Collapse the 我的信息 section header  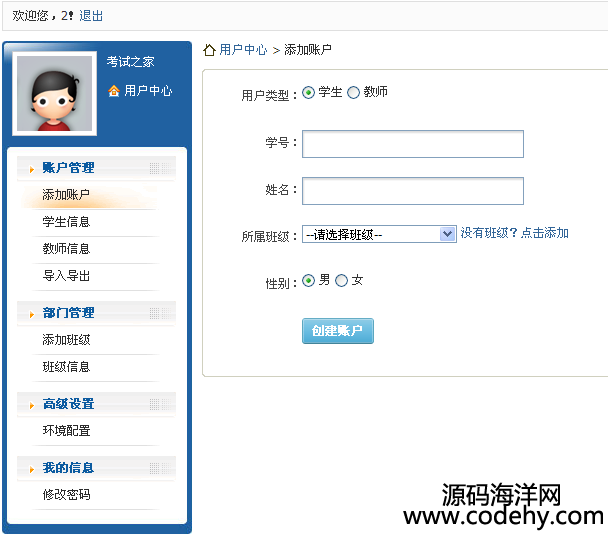[x=96, y=468]
